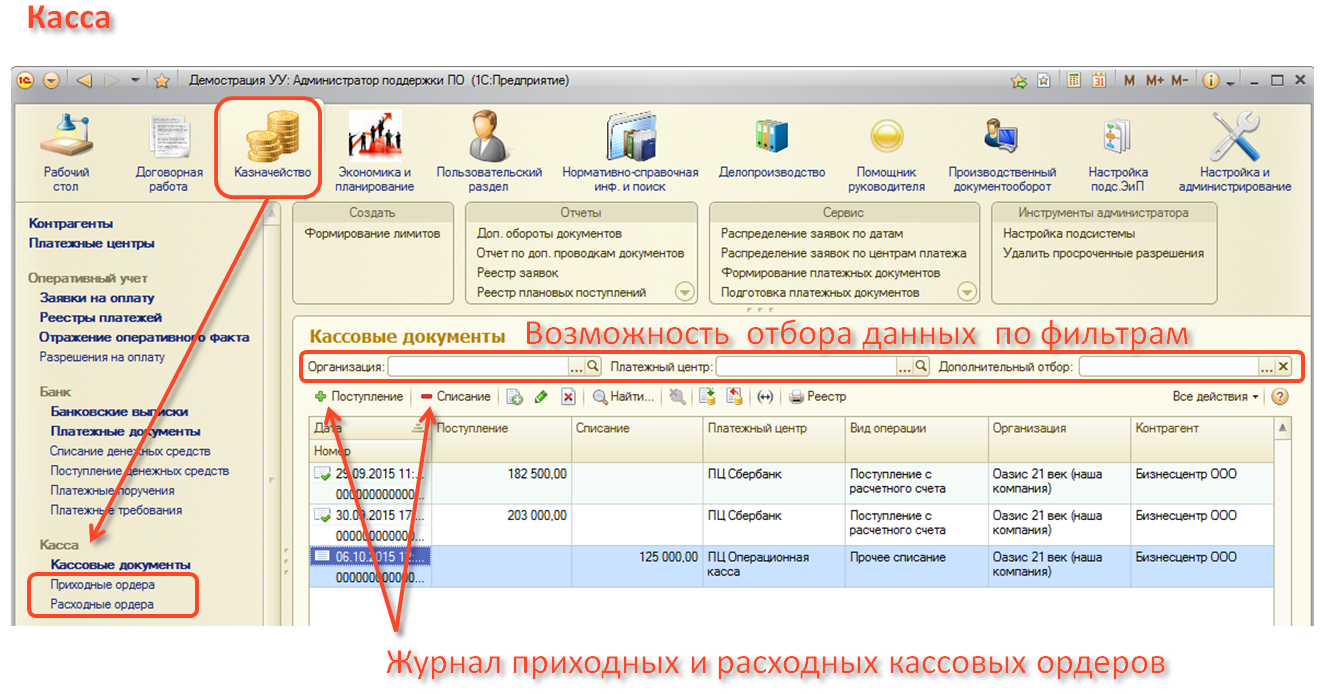The image size is (1320, 694).
Task: Click the calendar icon in title bar
Action: [x=1099, y=81]
